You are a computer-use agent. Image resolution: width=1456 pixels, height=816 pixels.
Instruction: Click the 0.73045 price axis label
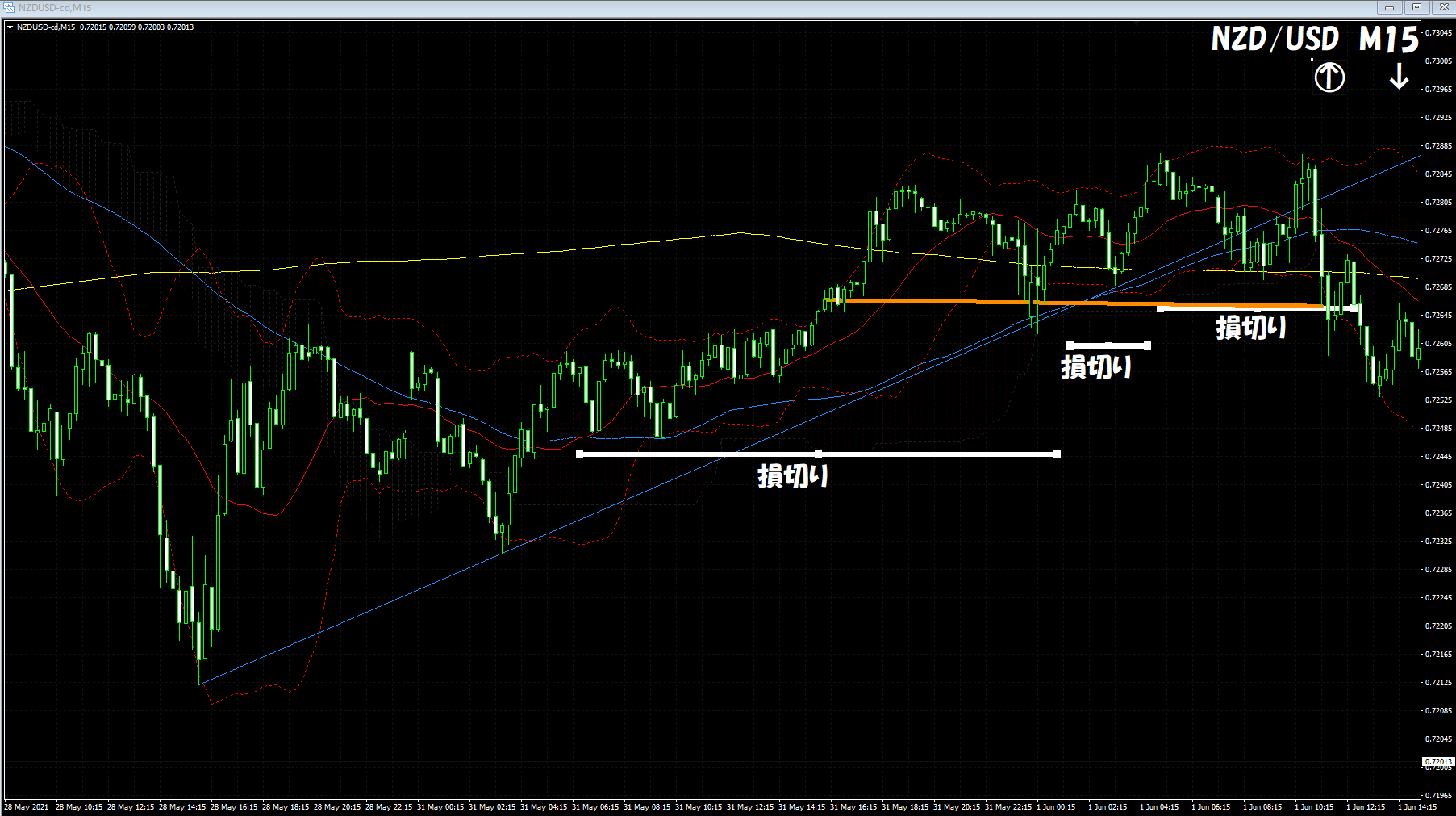point(1439,33)
